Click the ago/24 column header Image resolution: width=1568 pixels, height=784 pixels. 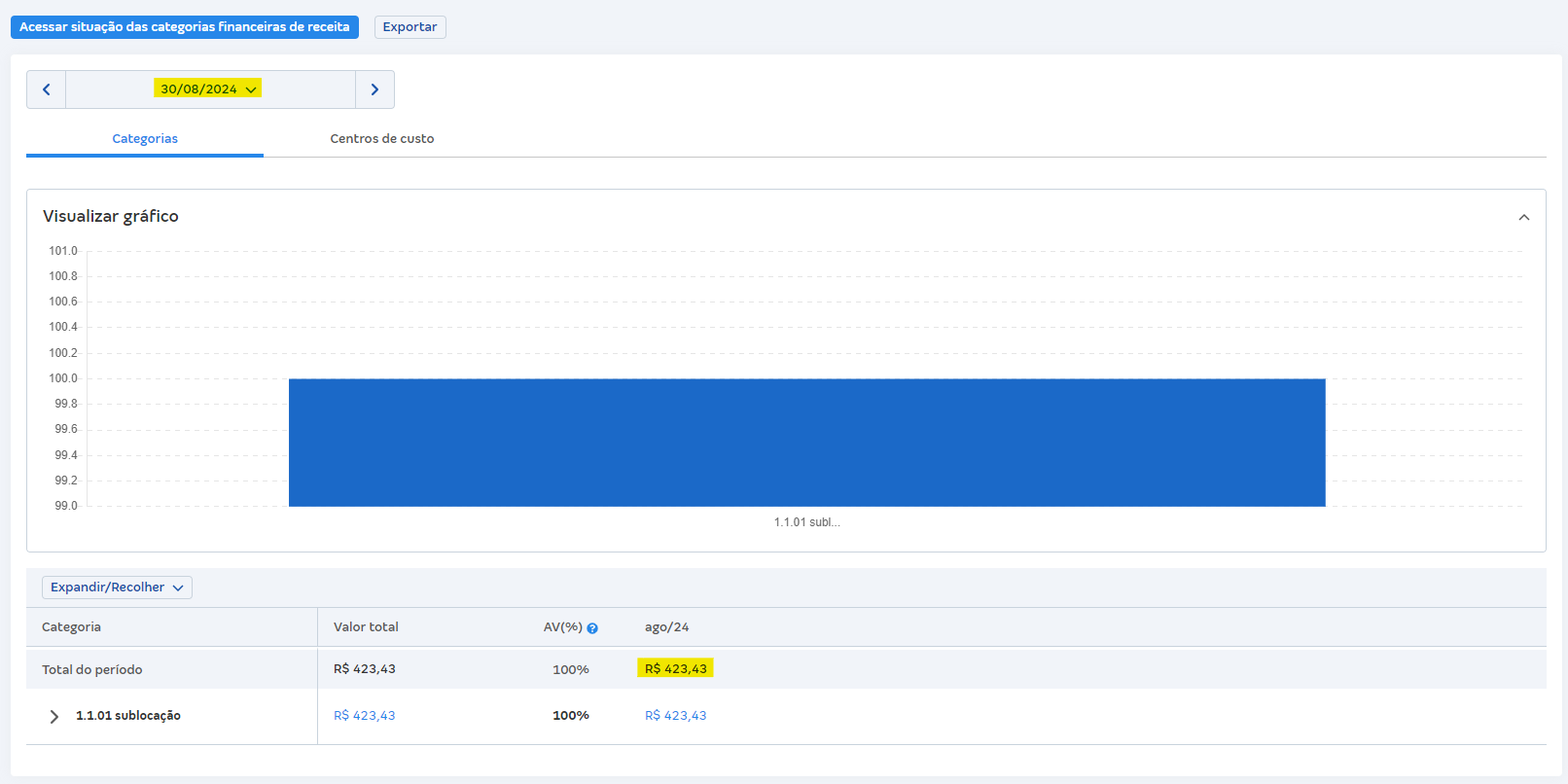(666, 627)
